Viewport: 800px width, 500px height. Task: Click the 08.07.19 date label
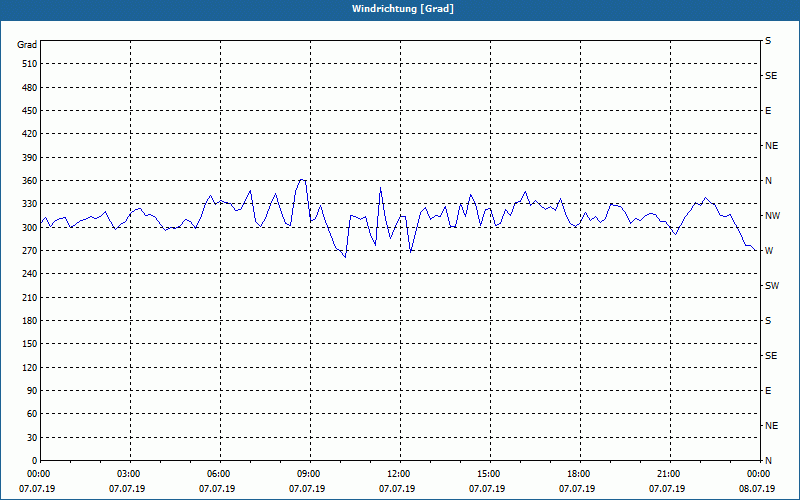click(x=757, y=489)
